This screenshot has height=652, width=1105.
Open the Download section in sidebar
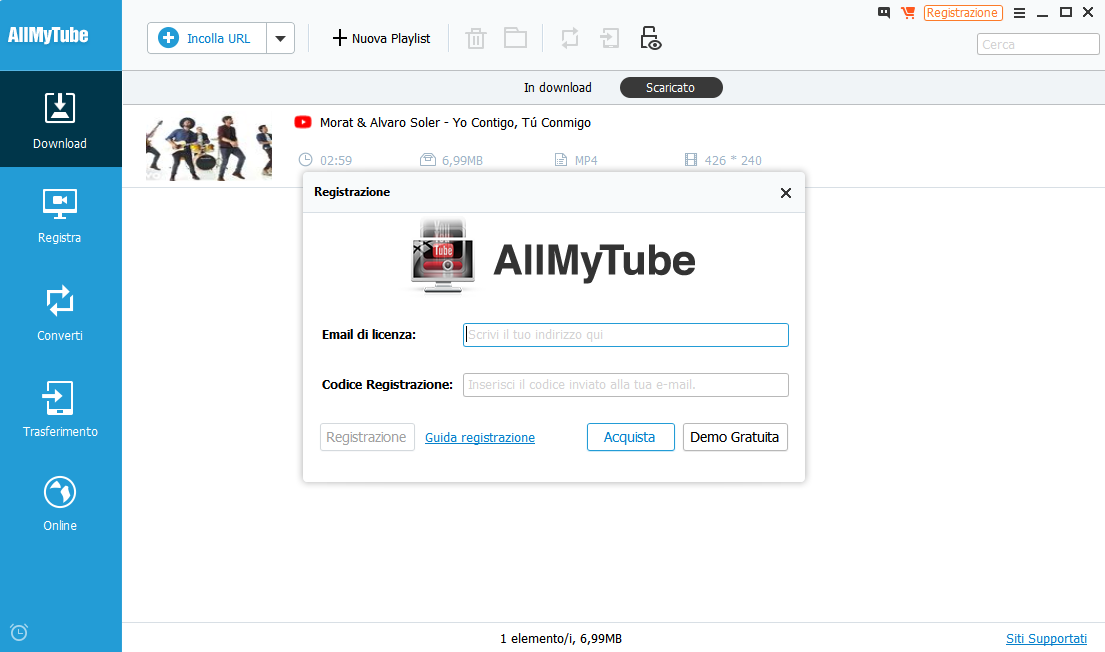tap(60, 120)
